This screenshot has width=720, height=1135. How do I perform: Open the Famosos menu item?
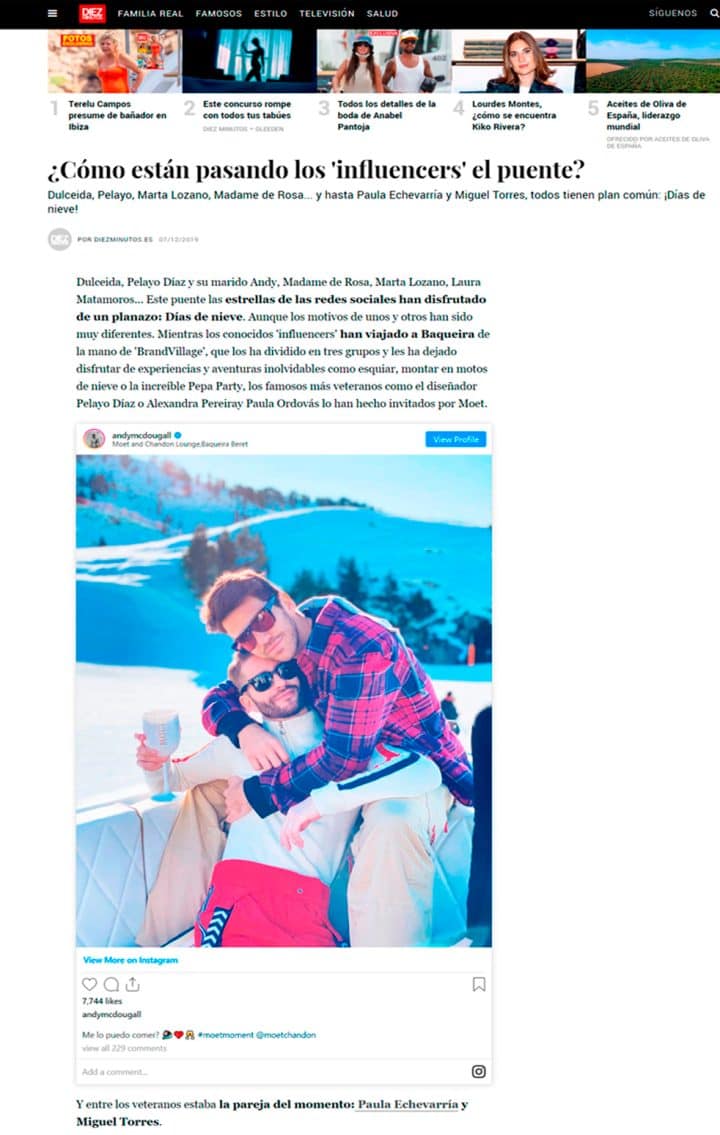[219, 13]
